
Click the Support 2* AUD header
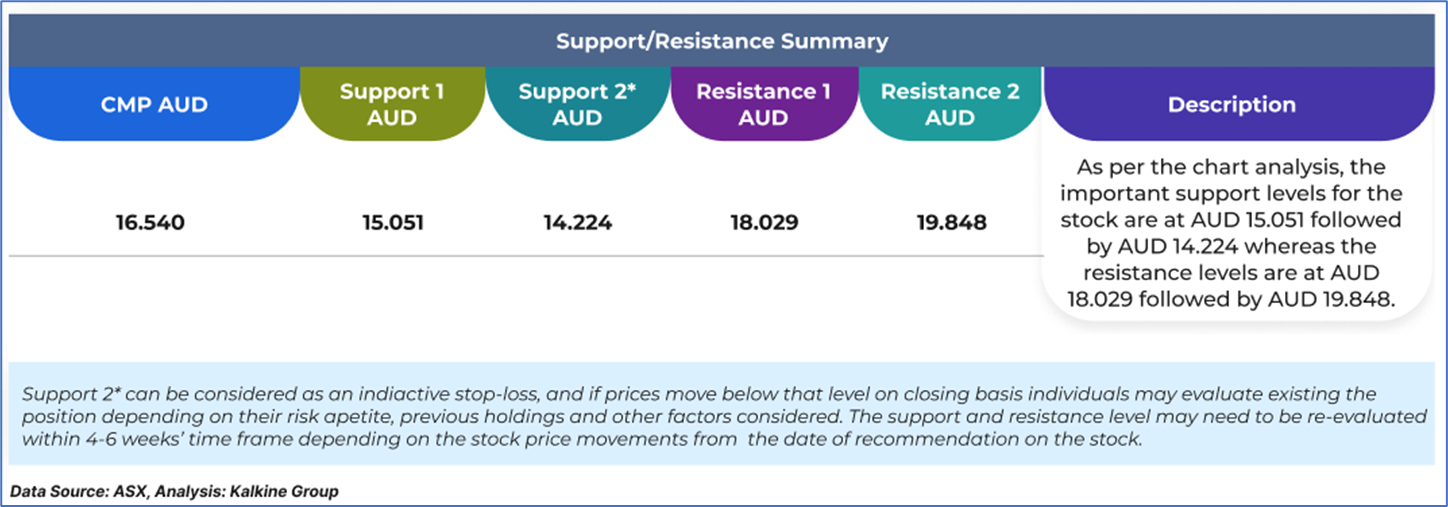[577, 105]
